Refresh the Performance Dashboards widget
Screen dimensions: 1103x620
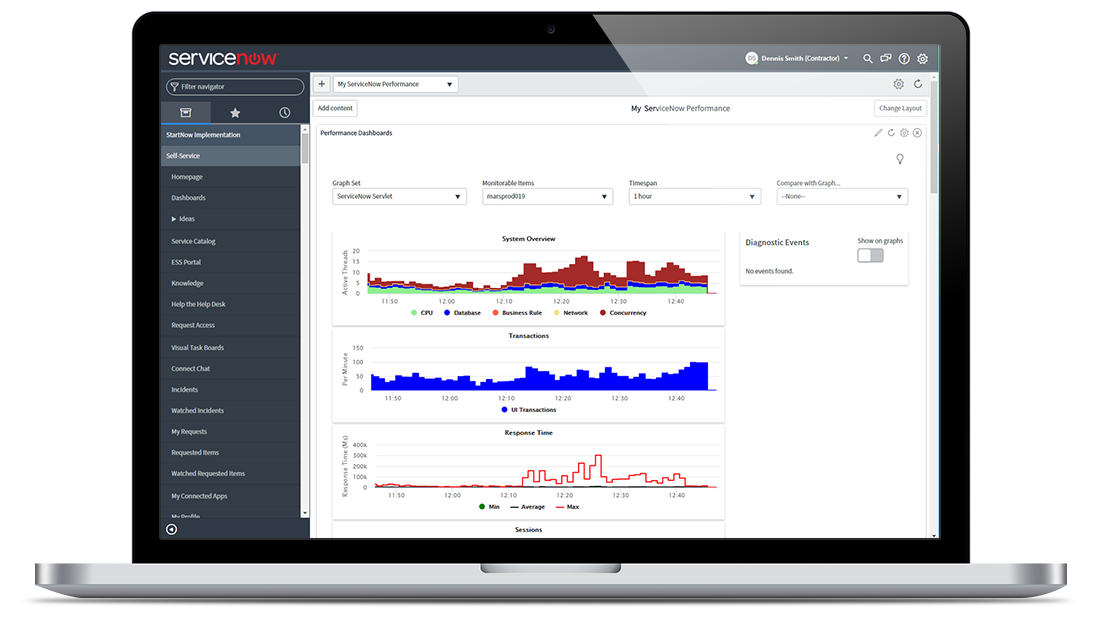(x=891, y=132)
